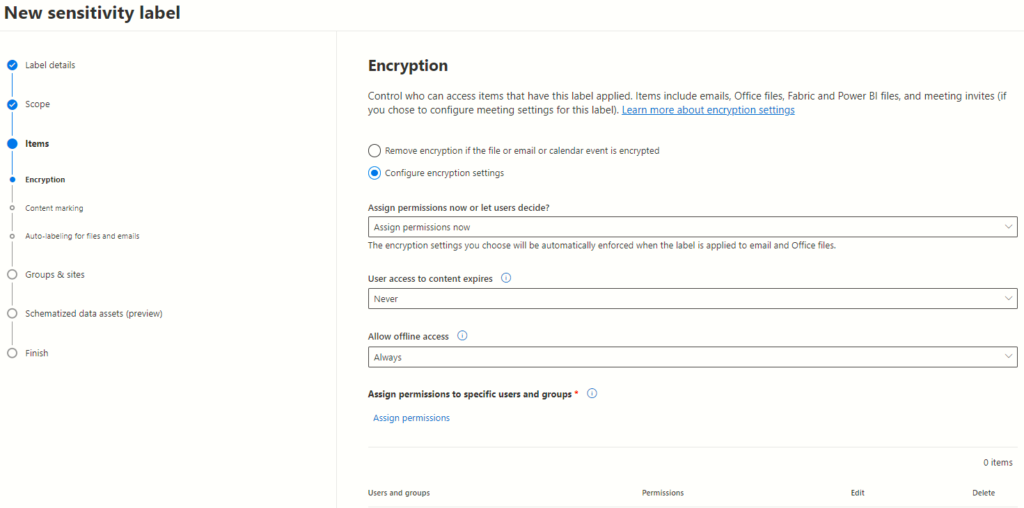Expand the User access expires Never dropdown
The height and width of the screenshot is (508, 1024).
click(x=692, y=298)
